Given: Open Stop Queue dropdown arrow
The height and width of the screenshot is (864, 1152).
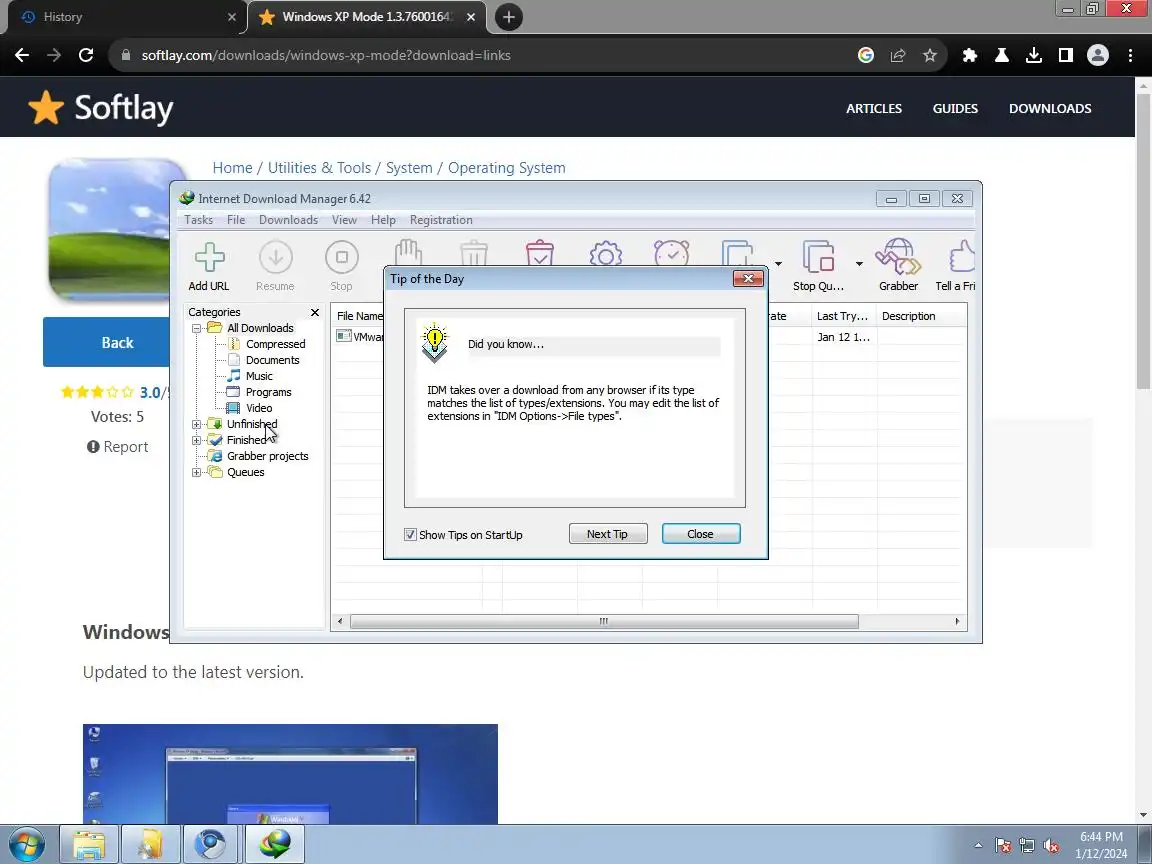Looking at the screenshot, I should (x=859, y=264).
